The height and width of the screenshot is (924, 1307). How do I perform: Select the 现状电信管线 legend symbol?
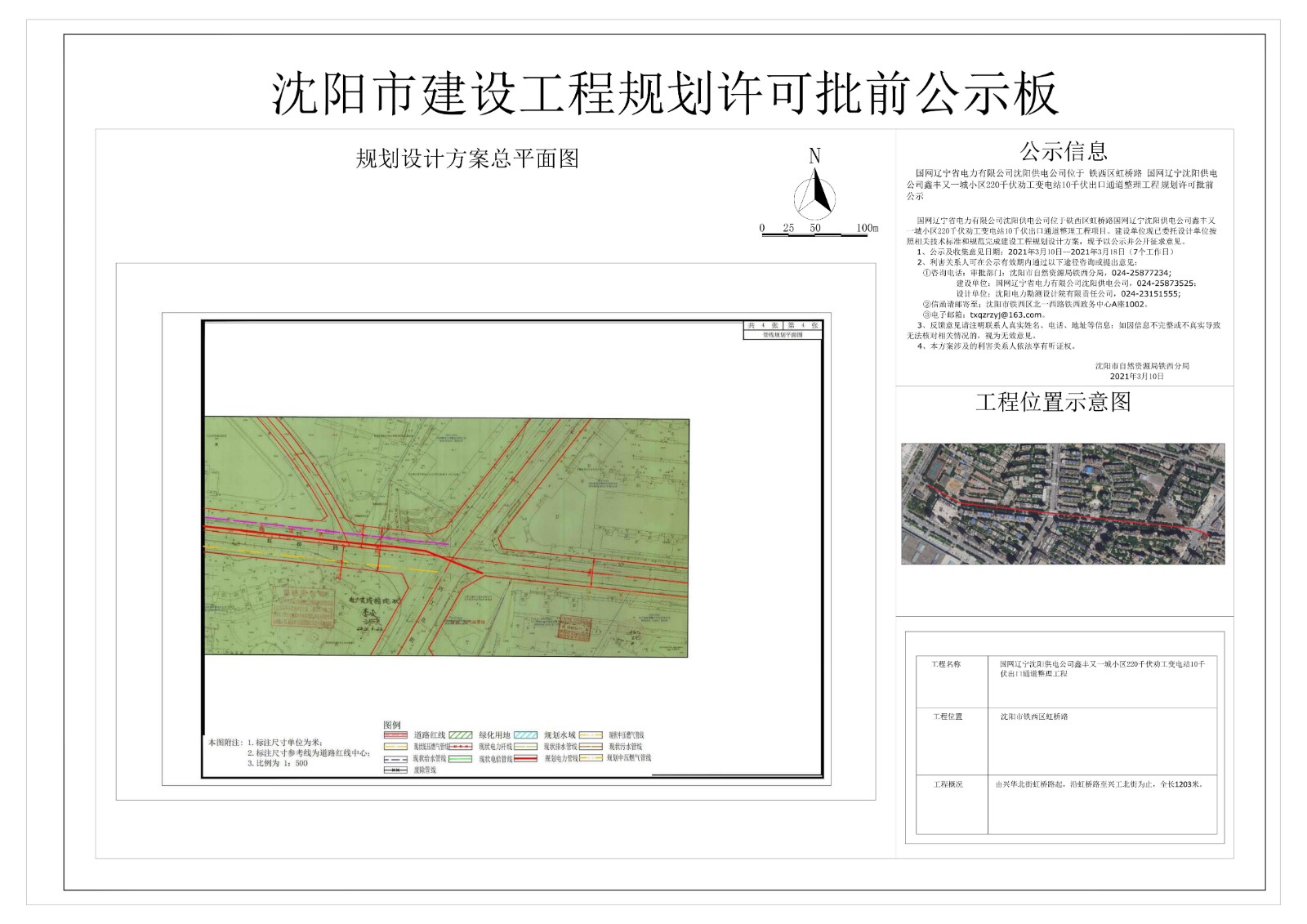[x=461, y=759]
